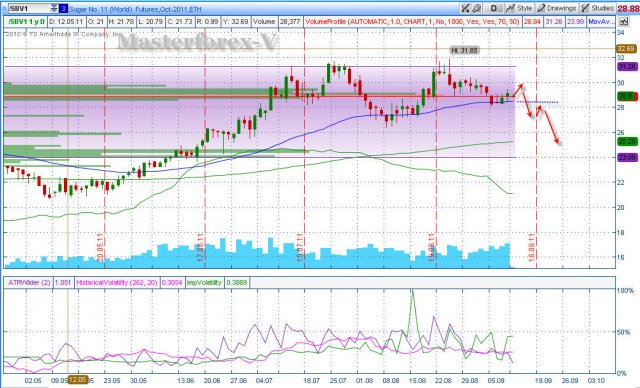
Task: Click the VolumeProfile study label
Action: [x=412, y=21]
